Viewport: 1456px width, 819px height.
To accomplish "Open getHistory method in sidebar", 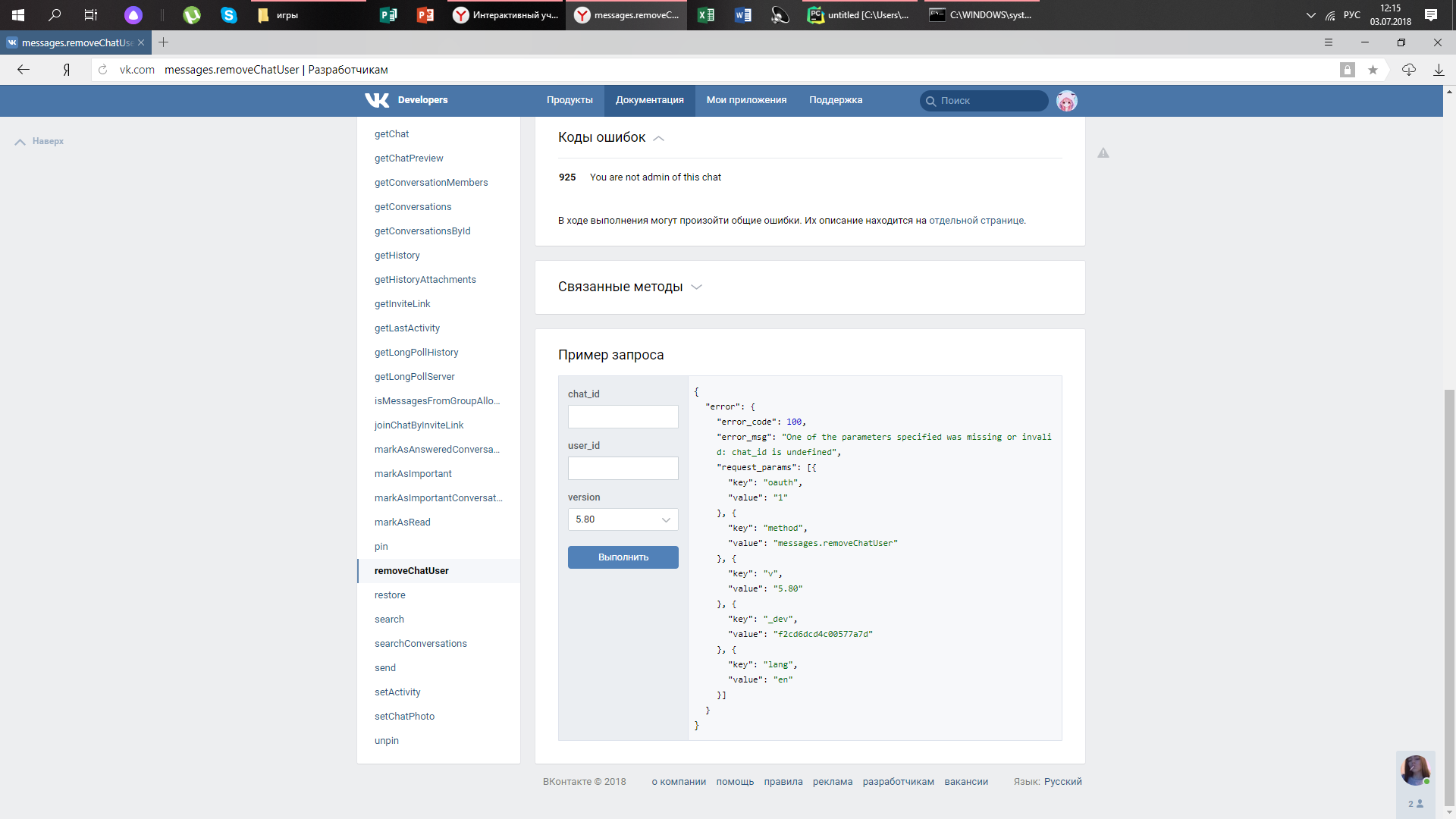I will [397, 256].
